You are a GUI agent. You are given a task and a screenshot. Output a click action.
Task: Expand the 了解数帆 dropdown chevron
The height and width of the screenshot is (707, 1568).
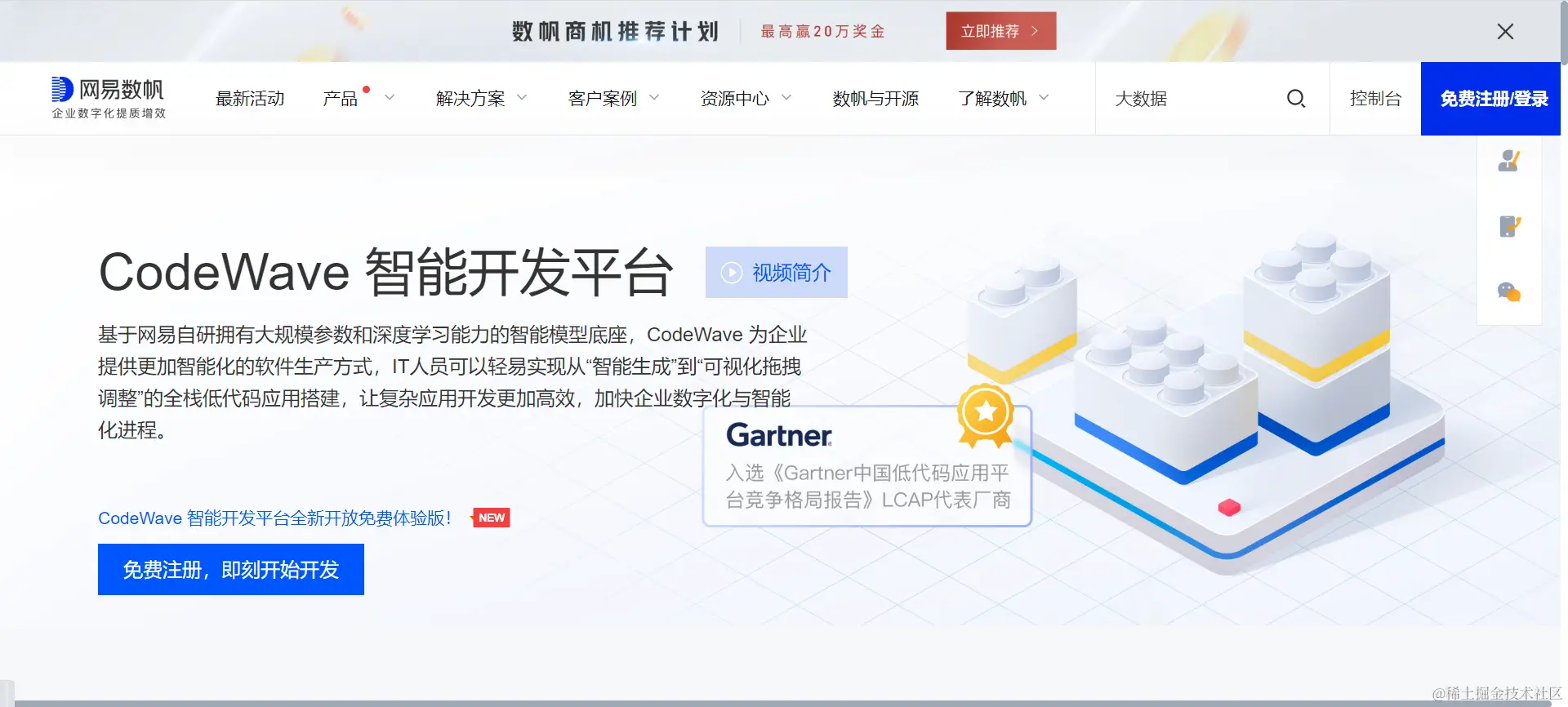(x=1044, y=97)
